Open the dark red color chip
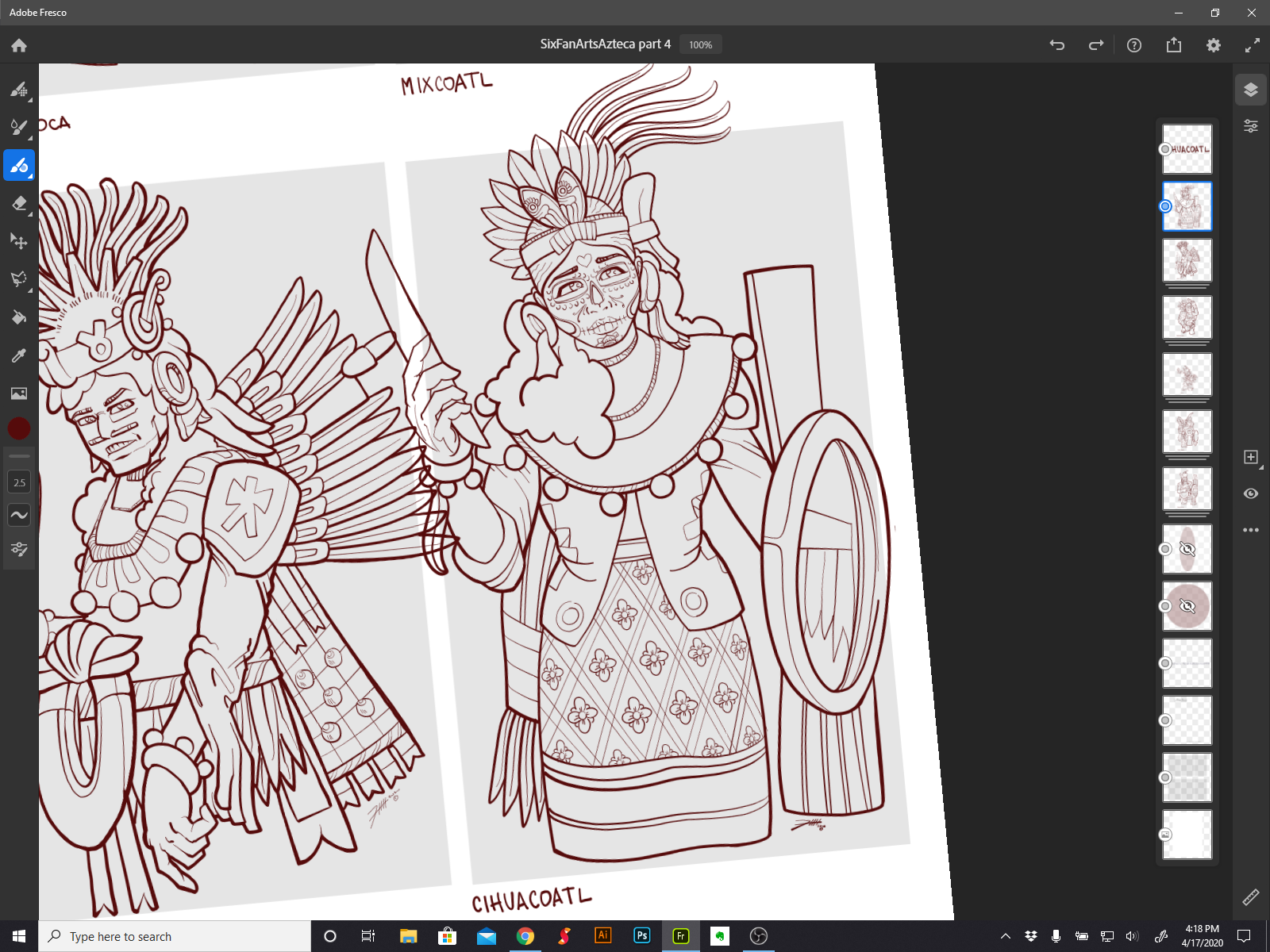 point(19,428)
